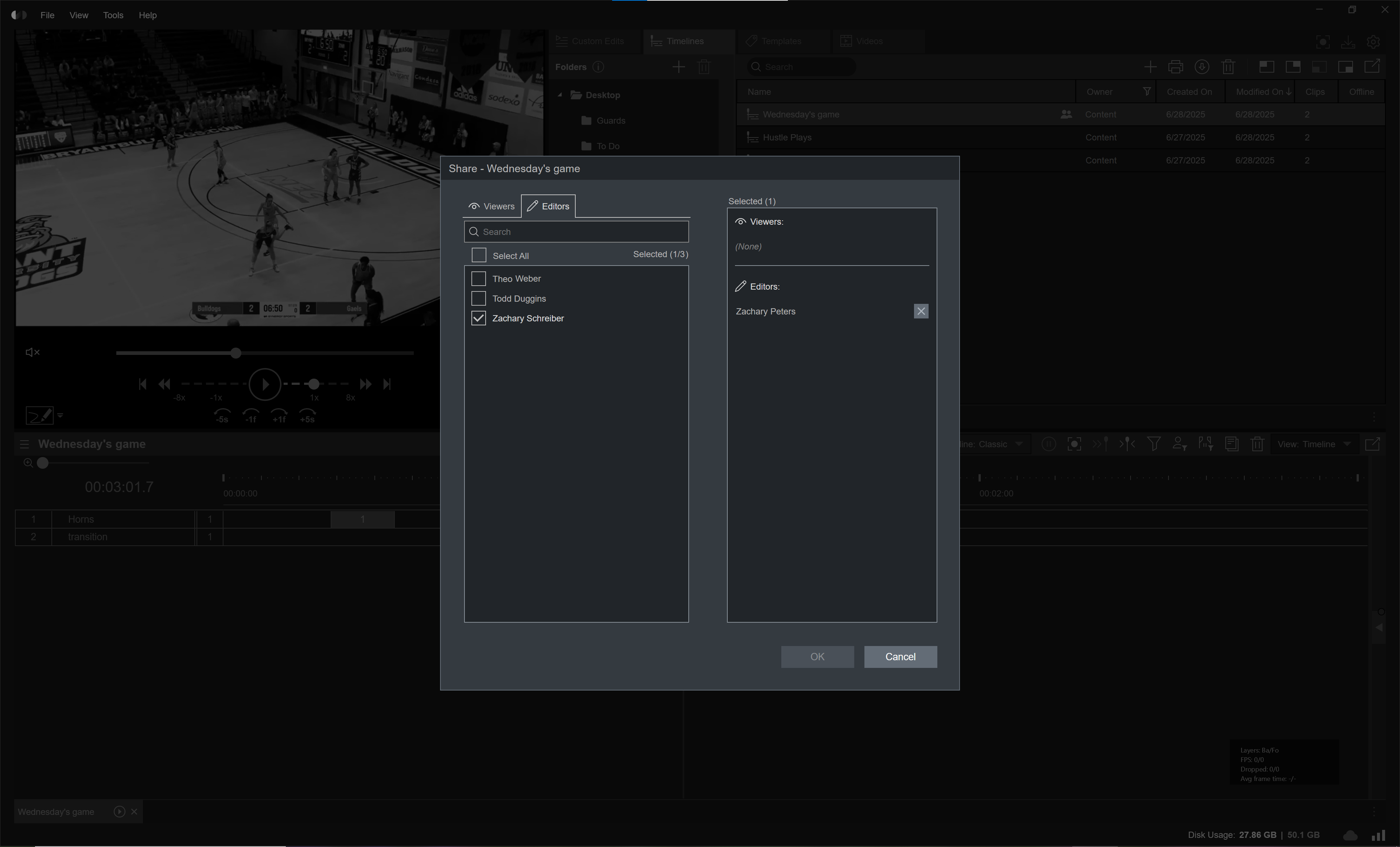Click the play button
The image size is (1400, 847).
tap(265, 384)
